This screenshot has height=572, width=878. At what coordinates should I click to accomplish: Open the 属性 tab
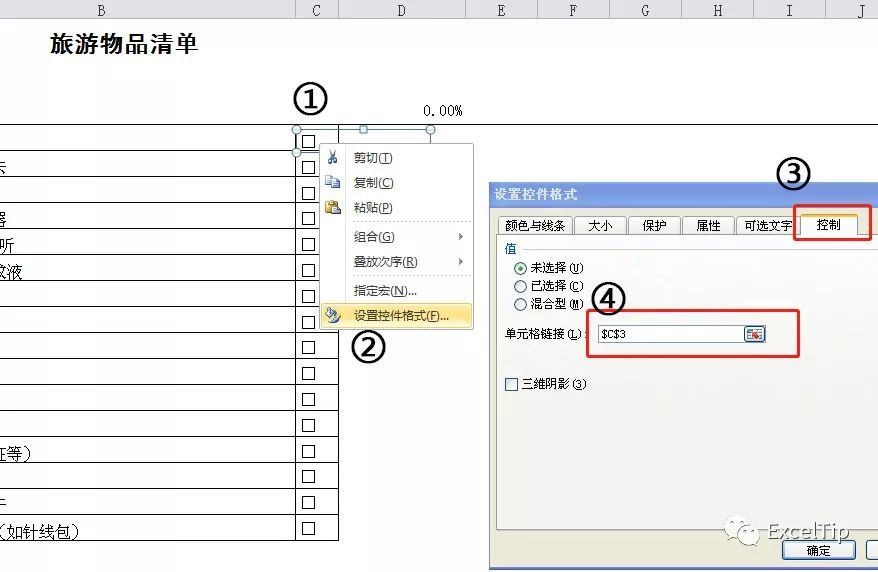(708, 226)
